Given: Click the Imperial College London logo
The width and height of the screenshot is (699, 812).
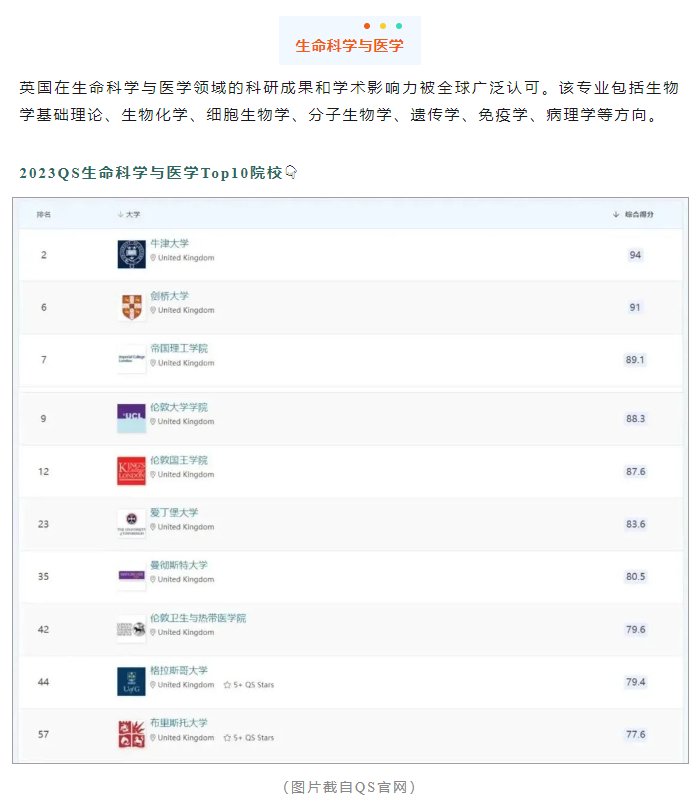Looking at the screenshot, I should (132, 358).
